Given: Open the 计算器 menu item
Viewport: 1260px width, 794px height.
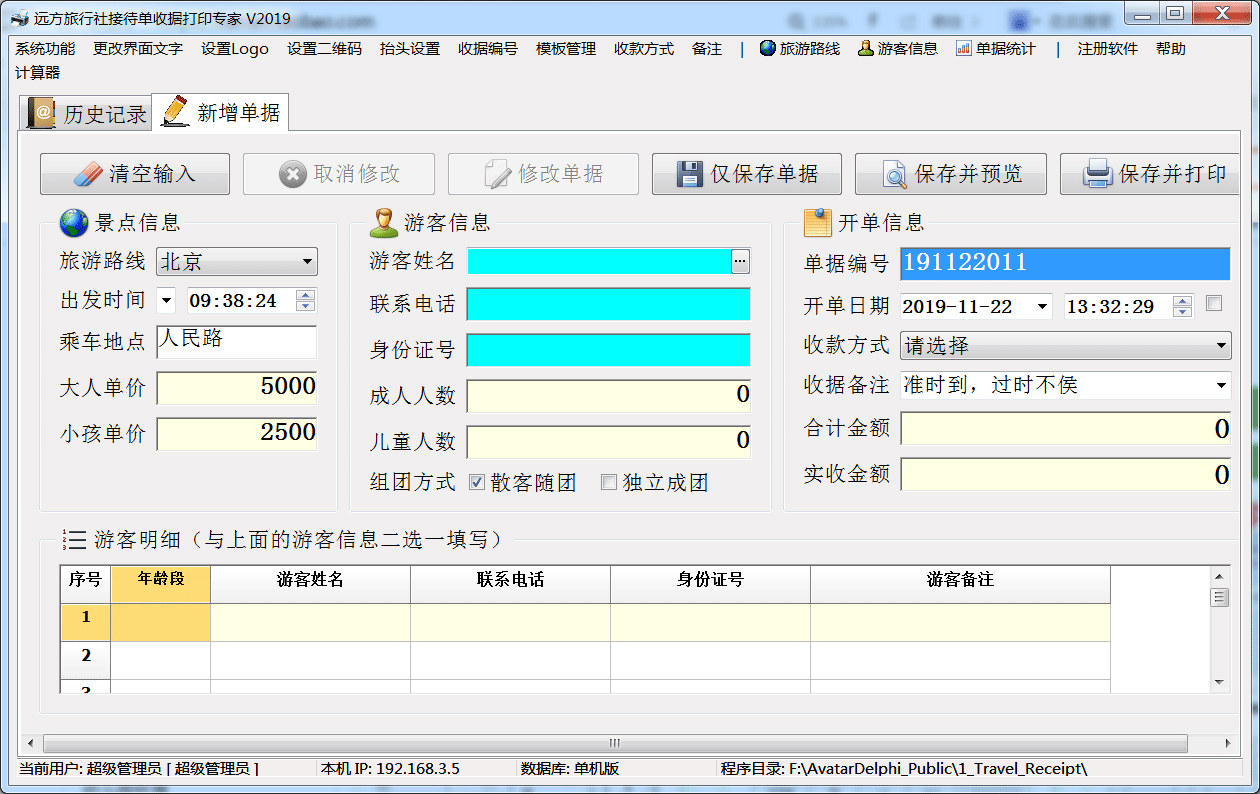Looking at the screenshot, I should [38, 72].
